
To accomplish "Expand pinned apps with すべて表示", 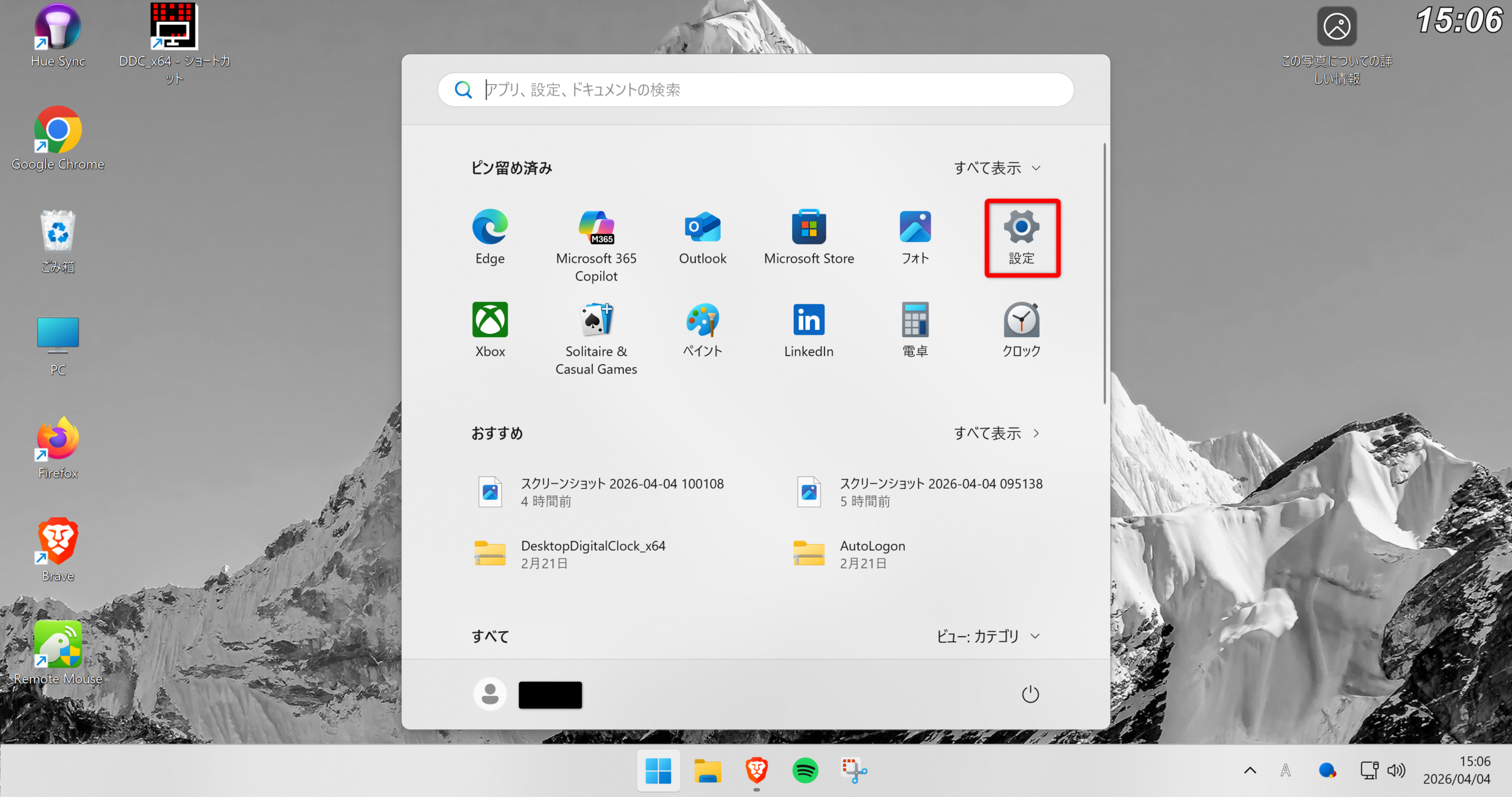I will tap(996, 168).
